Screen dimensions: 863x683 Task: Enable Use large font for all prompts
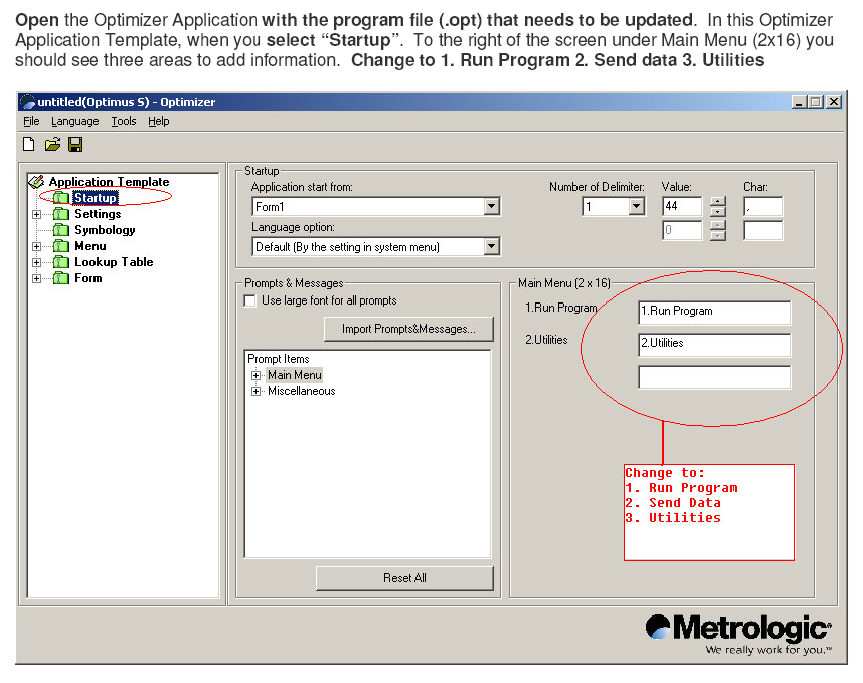tap(250, 300)
